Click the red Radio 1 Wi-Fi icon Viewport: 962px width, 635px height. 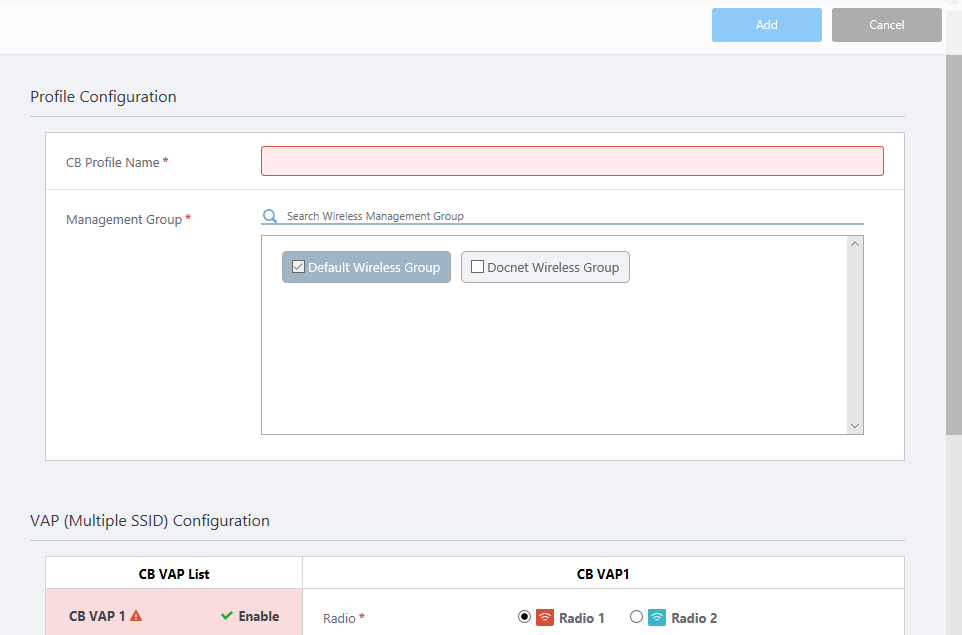click(545, 617)
